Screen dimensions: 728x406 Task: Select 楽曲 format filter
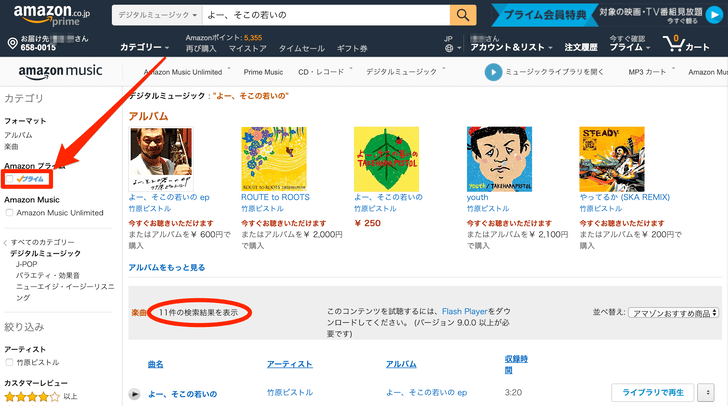11,147
